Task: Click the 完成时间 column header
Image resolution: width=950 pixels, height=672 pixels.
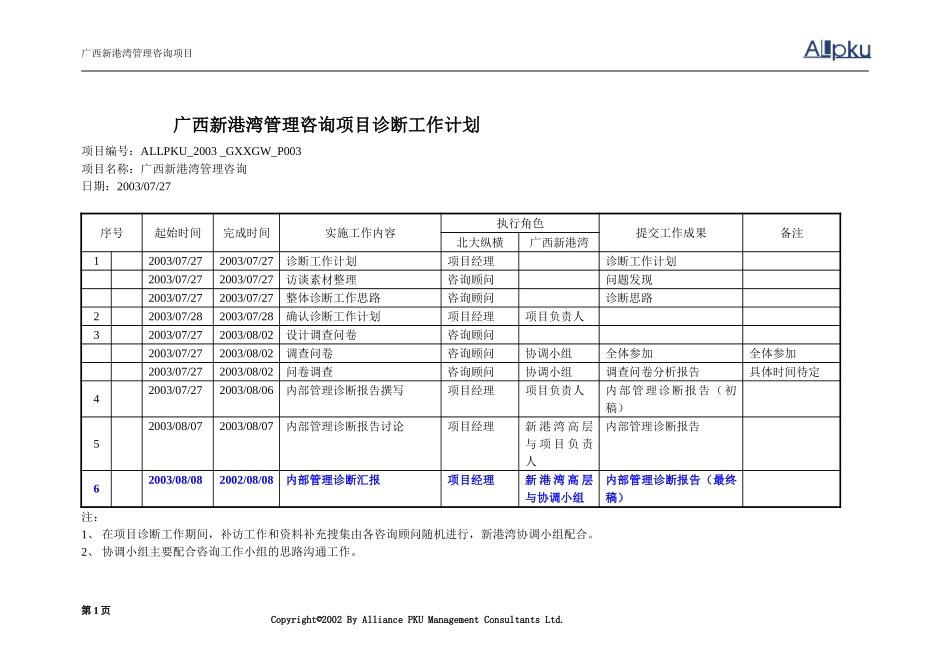Action: 246,233
